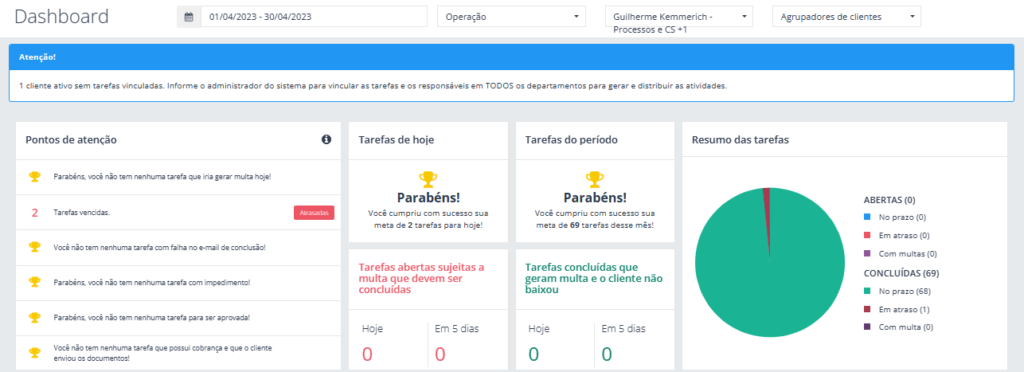Click 'ABERTAS (0)' legend heading
This screenshot has height=372, width=1024.
888,200
